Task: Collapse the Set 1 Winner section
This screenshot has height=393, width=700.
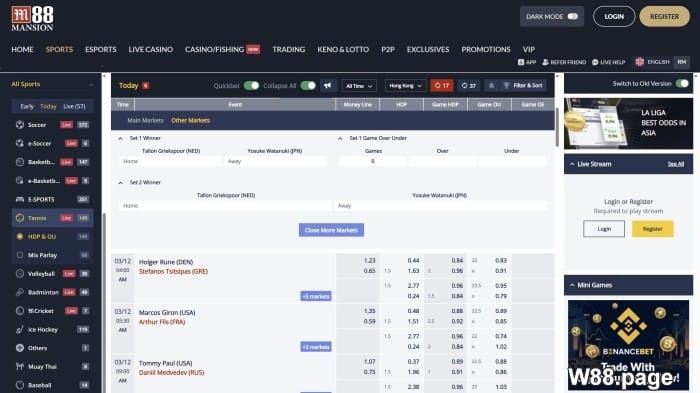Action: pos(120,138)
